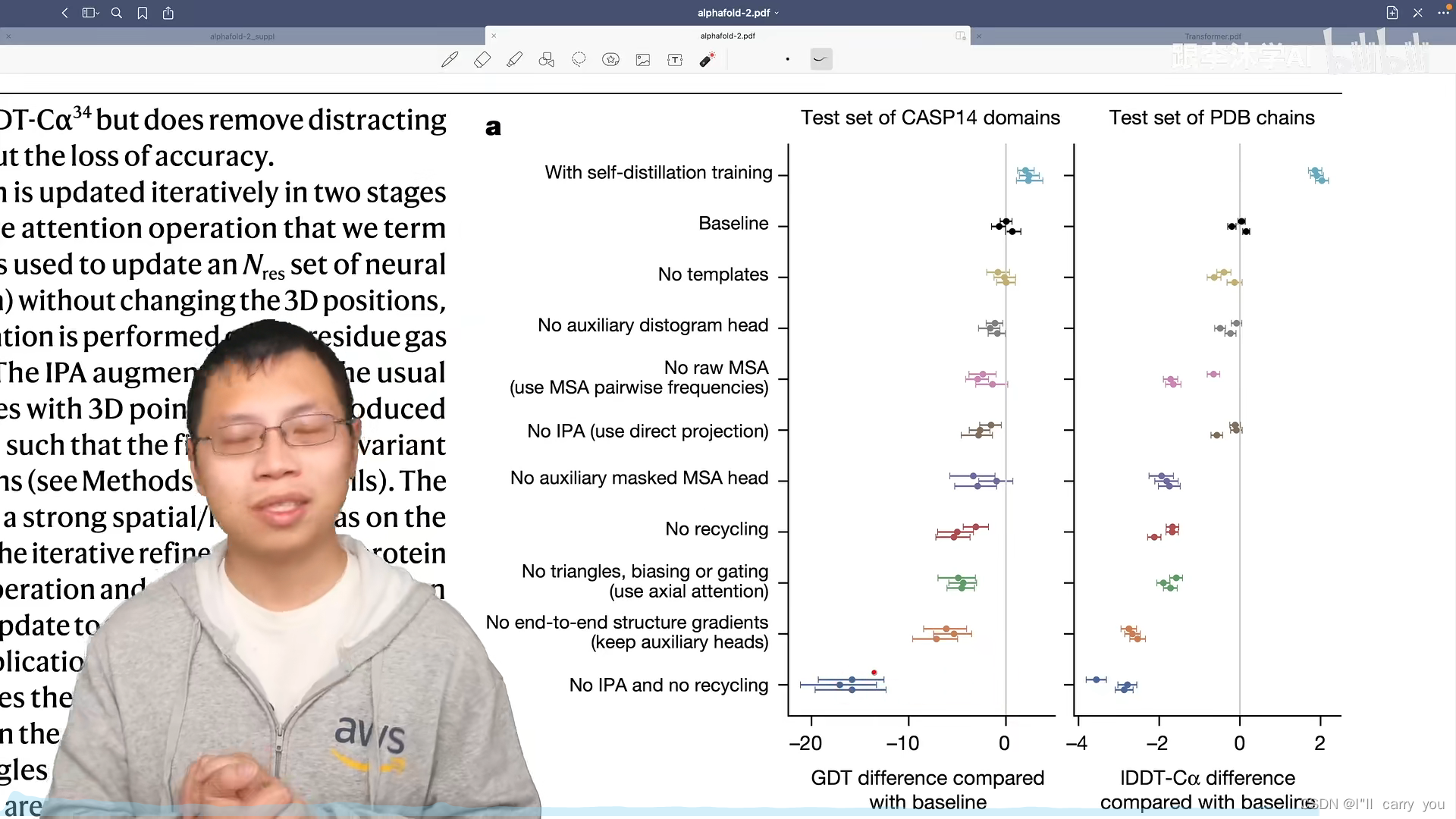
Task: Open the sticker/star elements tool
Action: pos(610,59)
